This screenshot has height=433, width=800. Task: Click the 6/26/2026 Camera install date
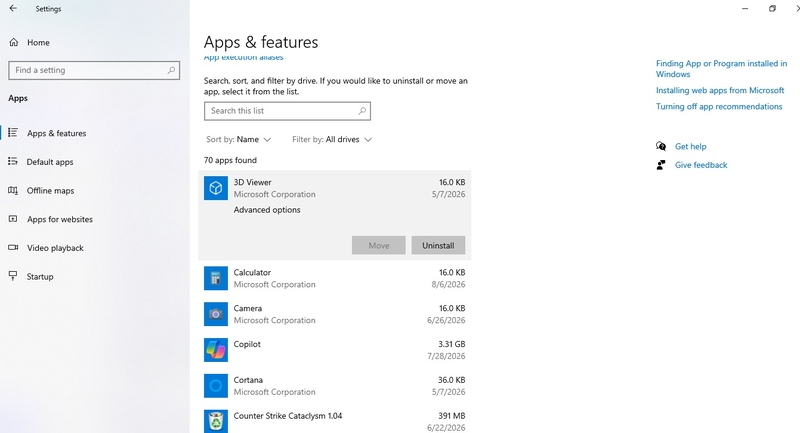[446, 320]
